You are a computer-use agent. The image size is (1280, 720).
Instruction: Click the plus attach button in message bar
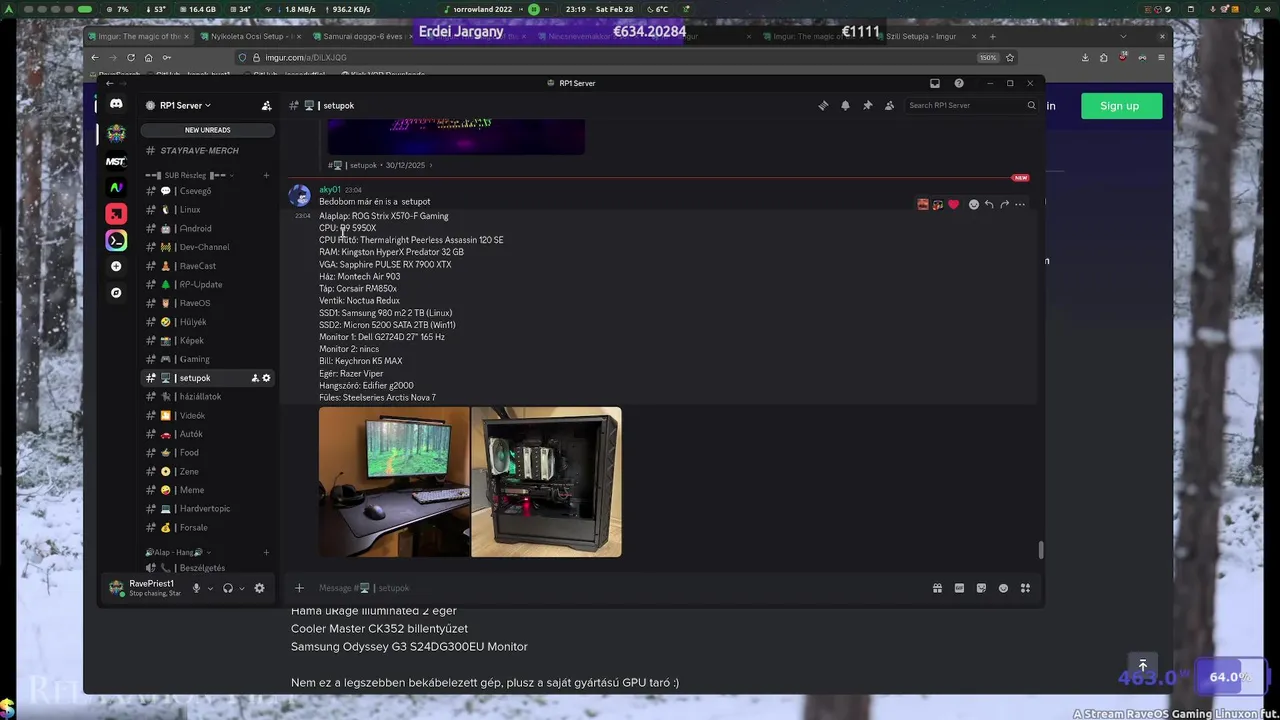pyautogui.click(x=299, y=588)
